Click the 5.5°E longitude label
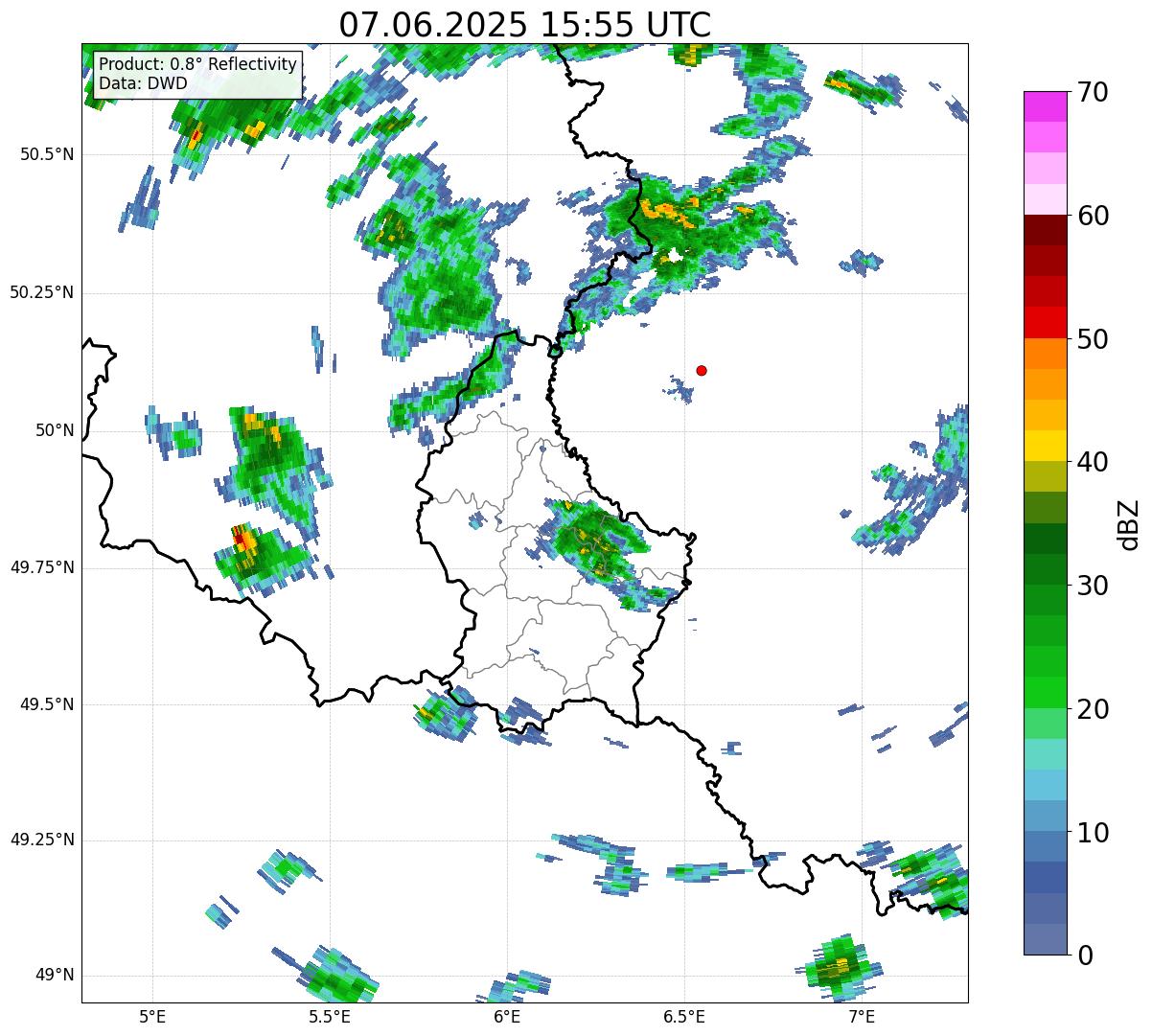 [330, 1016]
